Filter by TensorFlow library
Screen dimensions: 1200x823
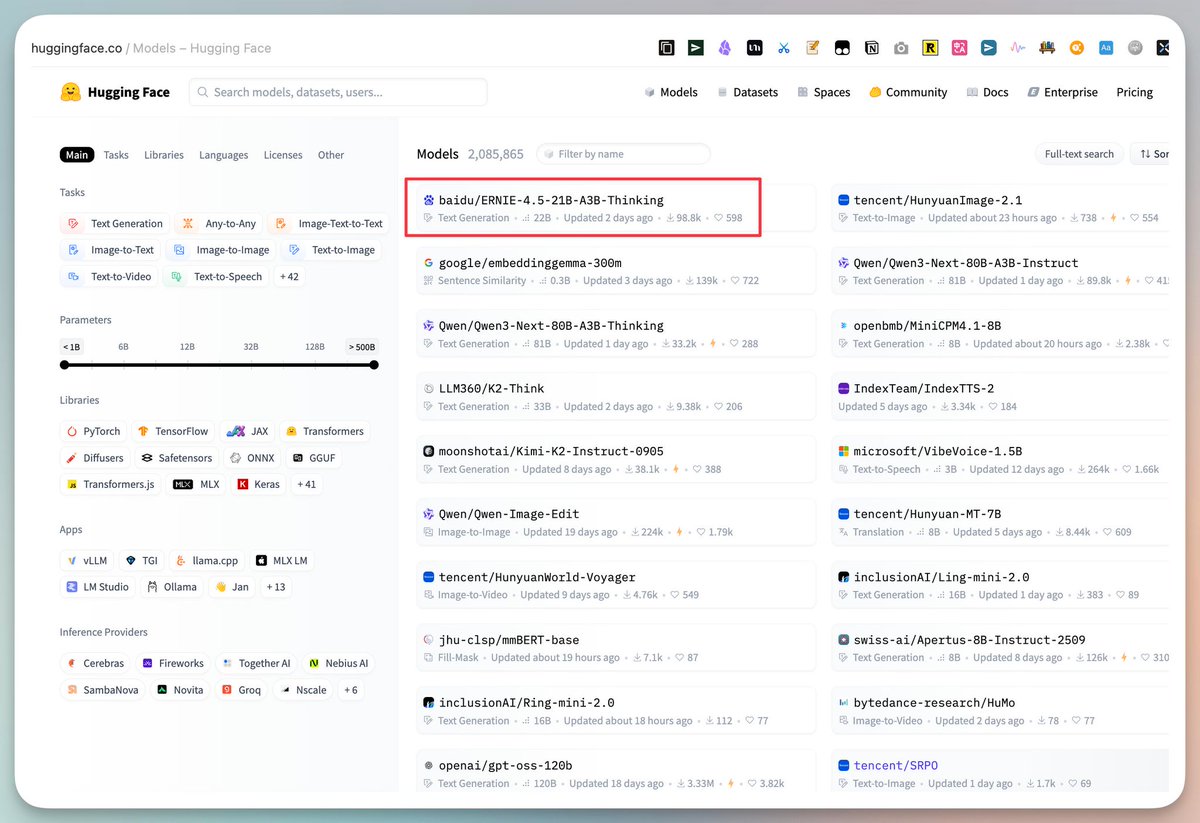click(x=174, y=431)
